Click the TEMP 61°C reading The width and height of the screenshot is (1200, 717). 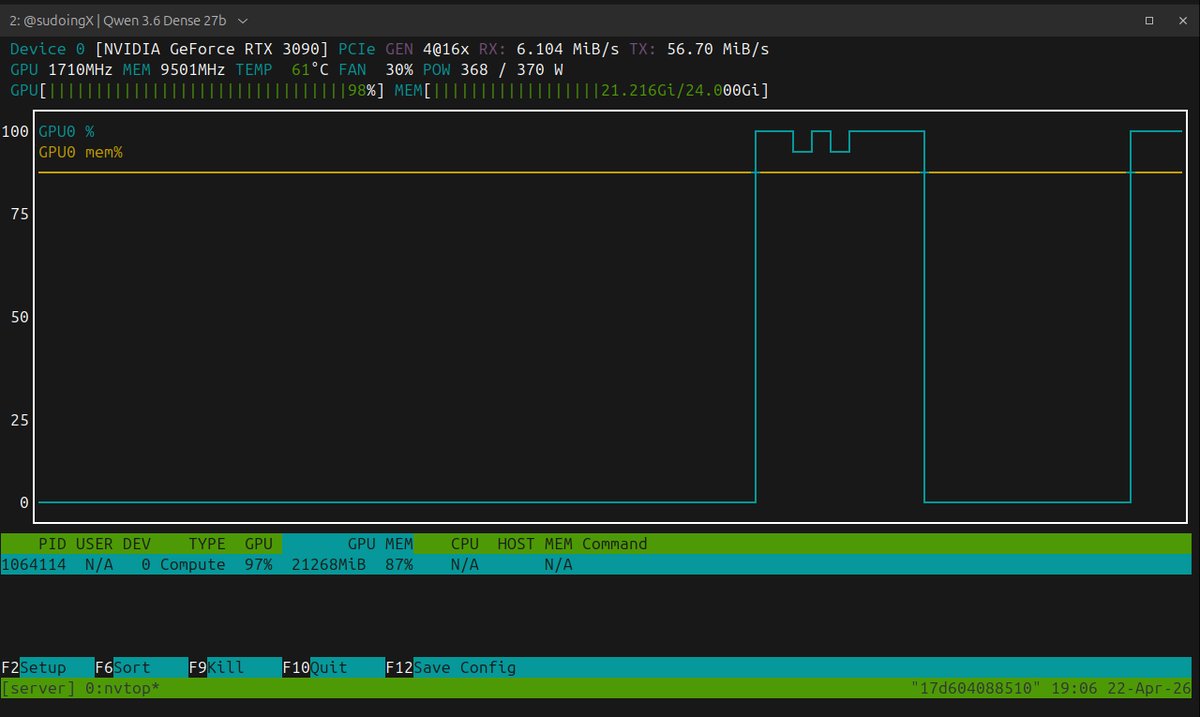(282, 70)
